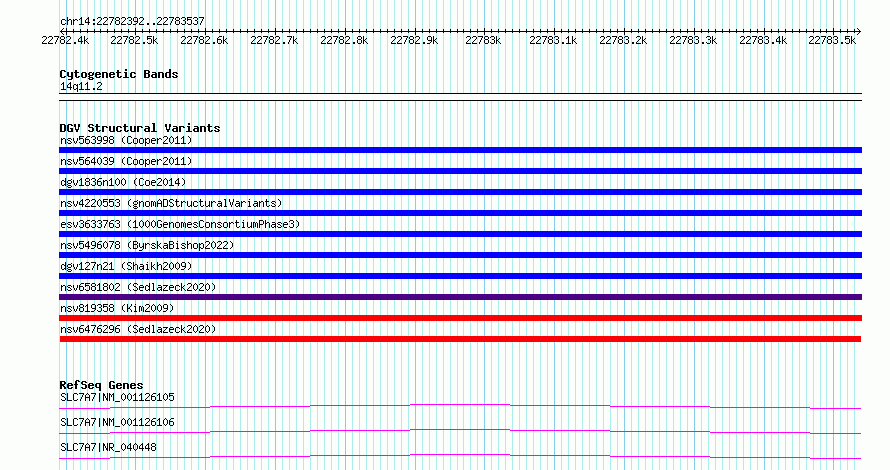
Task: Click the Cytogenetic Bands track title
Action: coord(119,74)
